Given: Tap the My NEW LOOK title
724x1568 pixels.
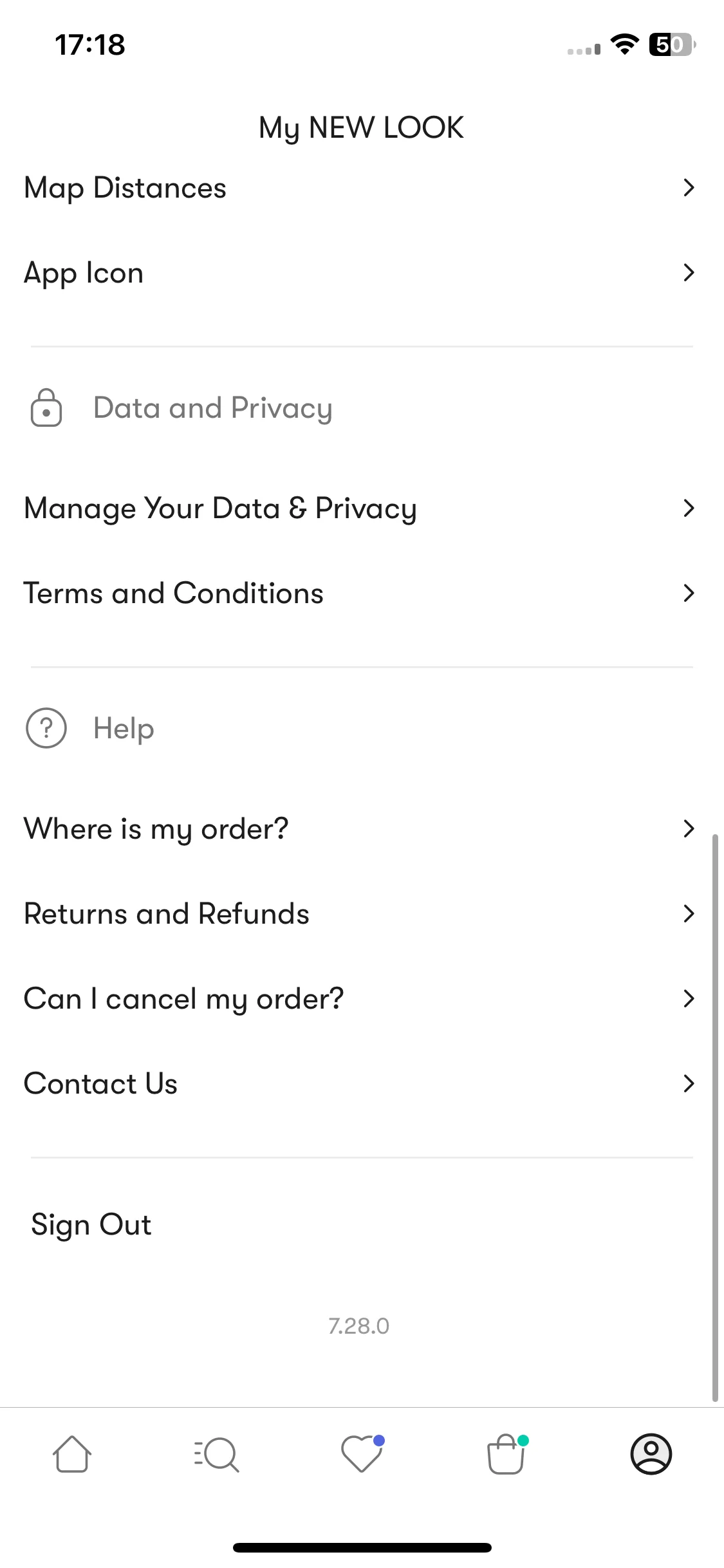Looking at the screenshot, I should (x=361, y=128).
